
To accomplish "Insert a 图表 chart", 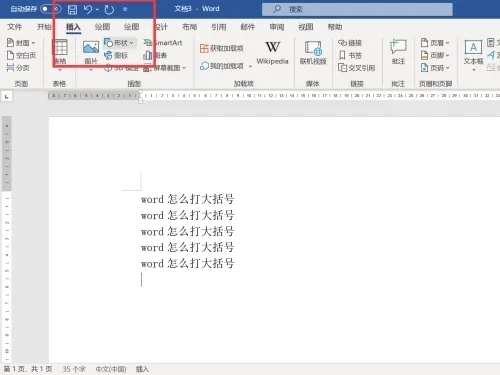I will [x=155, y=55].
